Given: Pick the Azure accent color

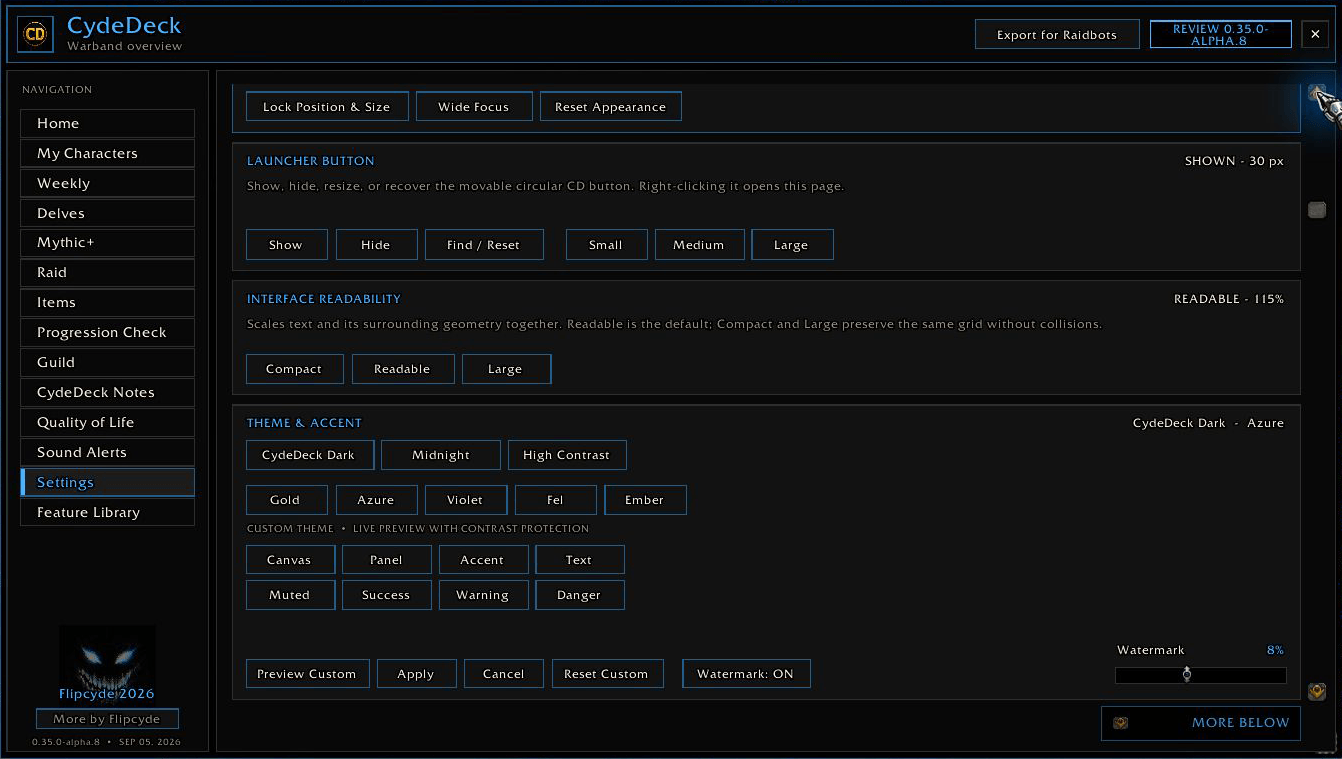Looking at the screenshot, I should 376,500.
